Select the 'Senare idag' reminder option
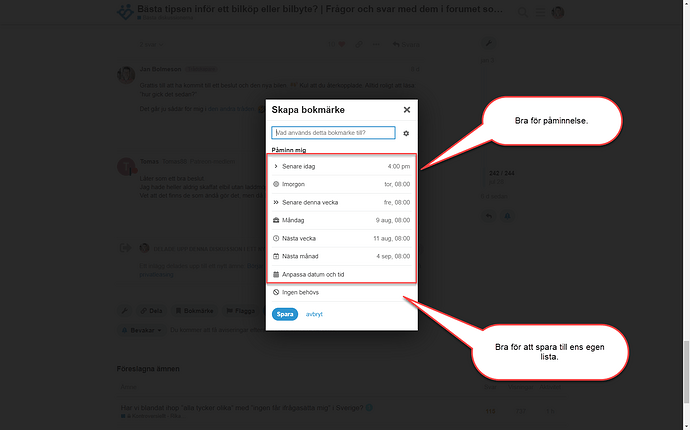Viewport: 690px width, 430px height. coord(341,165)
